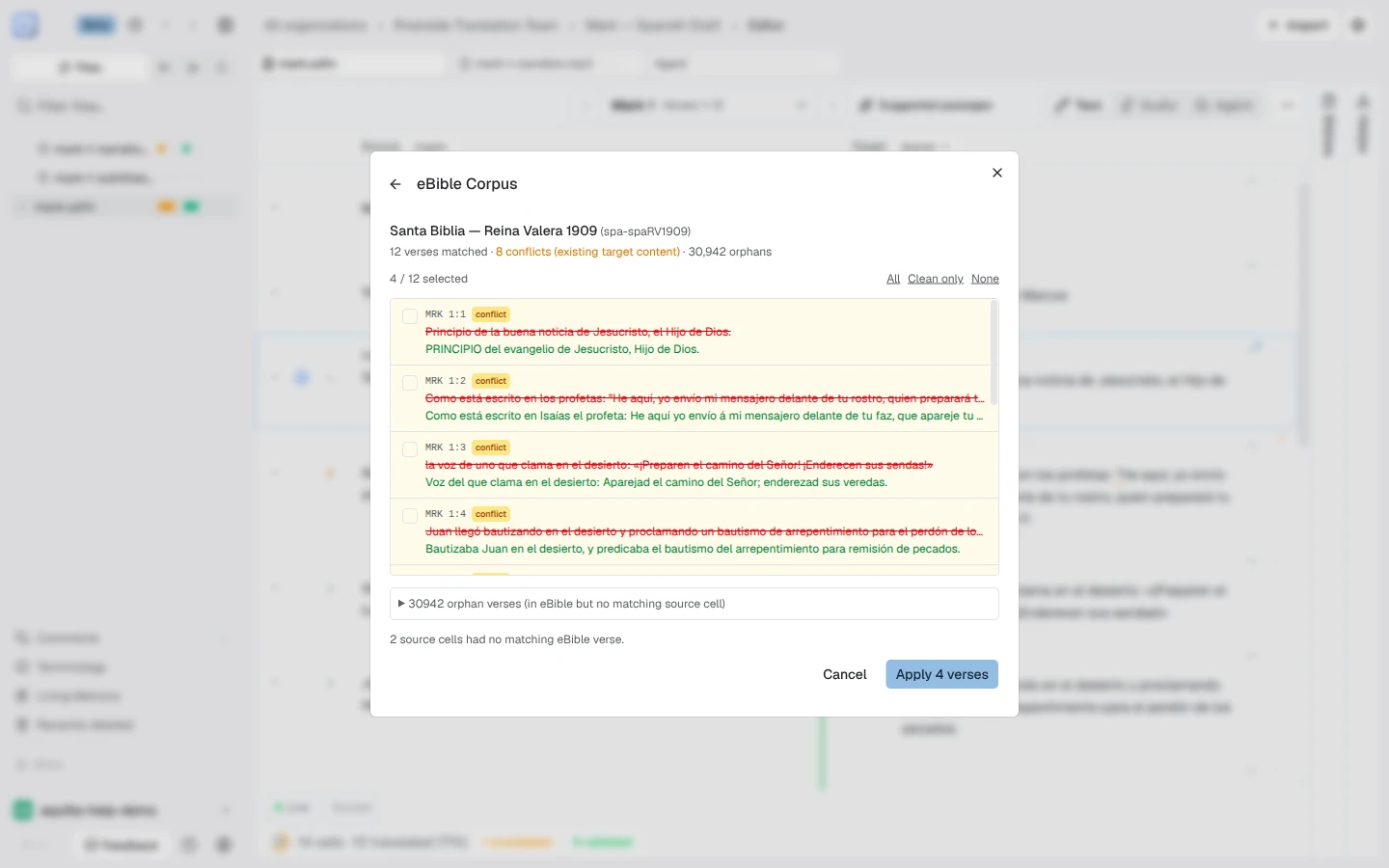Click the verse list scrollbar
The height and width of the screenshot is (868, 1389).
994,353
